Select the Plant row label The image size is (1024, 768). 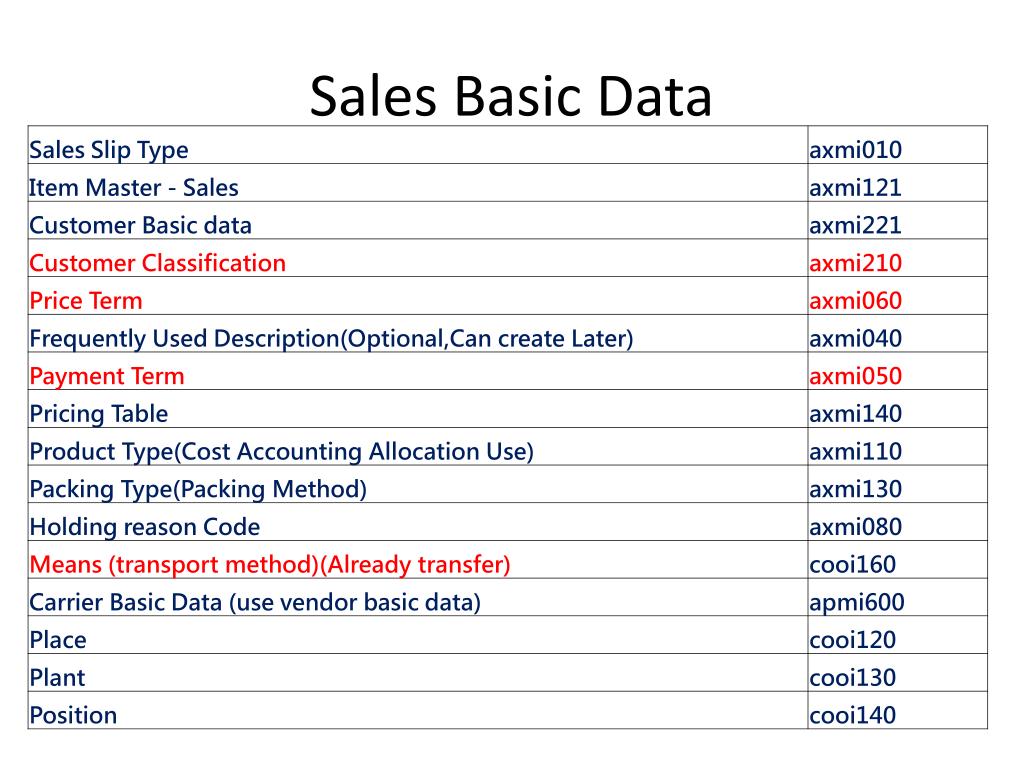57,678
